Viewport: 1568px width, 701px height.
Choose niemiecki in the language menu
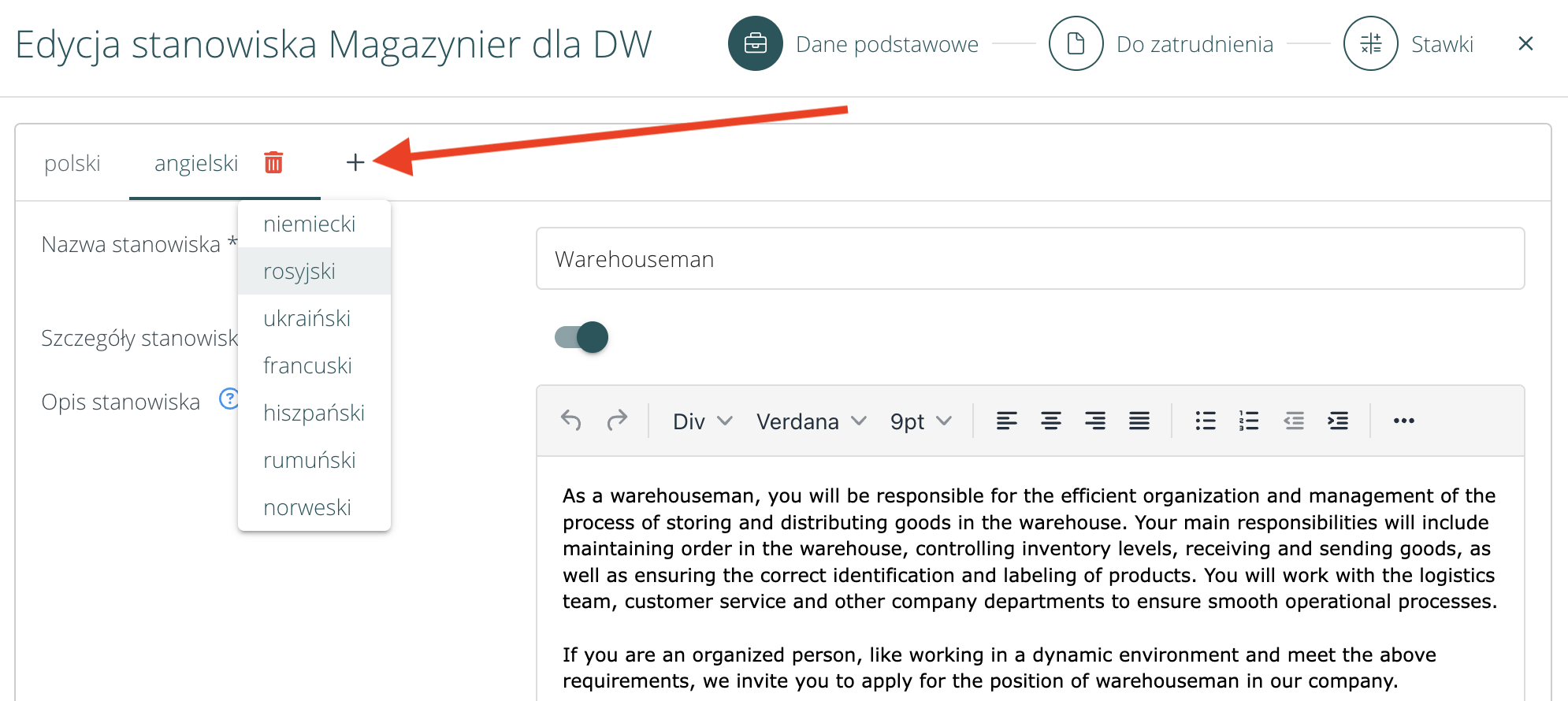[309, 224]
